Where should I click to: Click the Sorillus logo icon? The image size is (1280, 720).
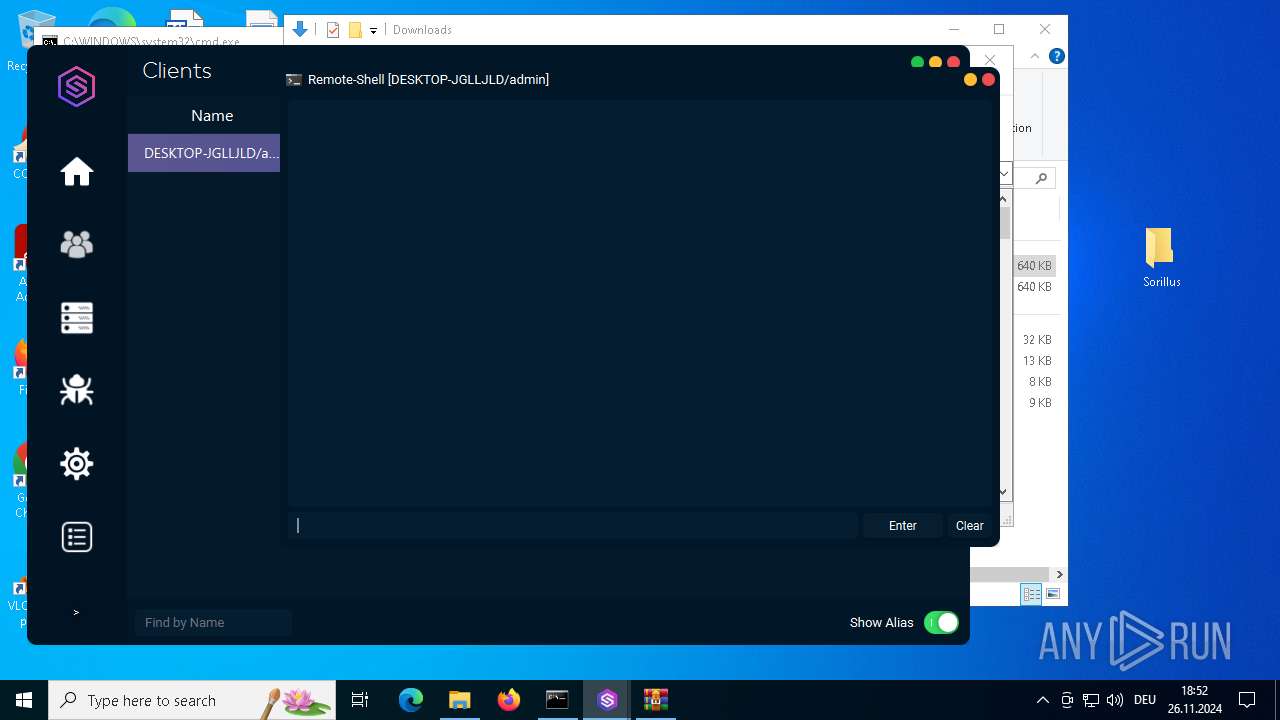(x=77, y=87)
